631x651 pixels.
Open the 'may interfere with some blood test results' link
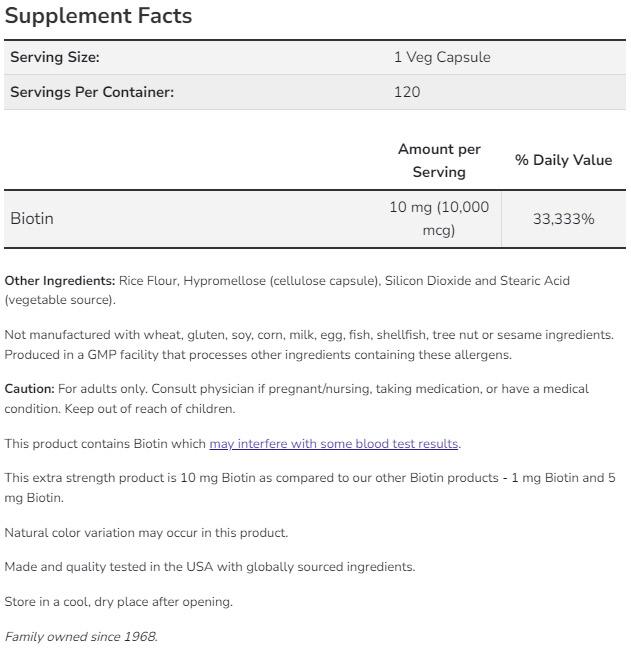pos(333,444)
